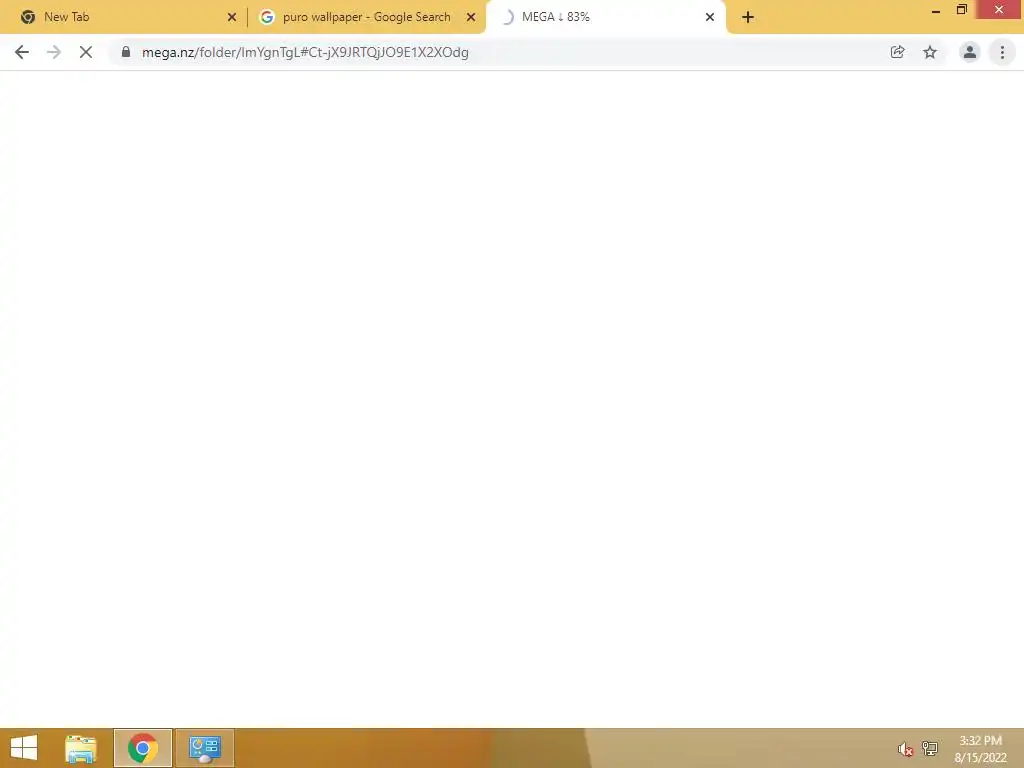Close the MEGA tab
The height and width of the screenshot is (768, 1024).
710,17
